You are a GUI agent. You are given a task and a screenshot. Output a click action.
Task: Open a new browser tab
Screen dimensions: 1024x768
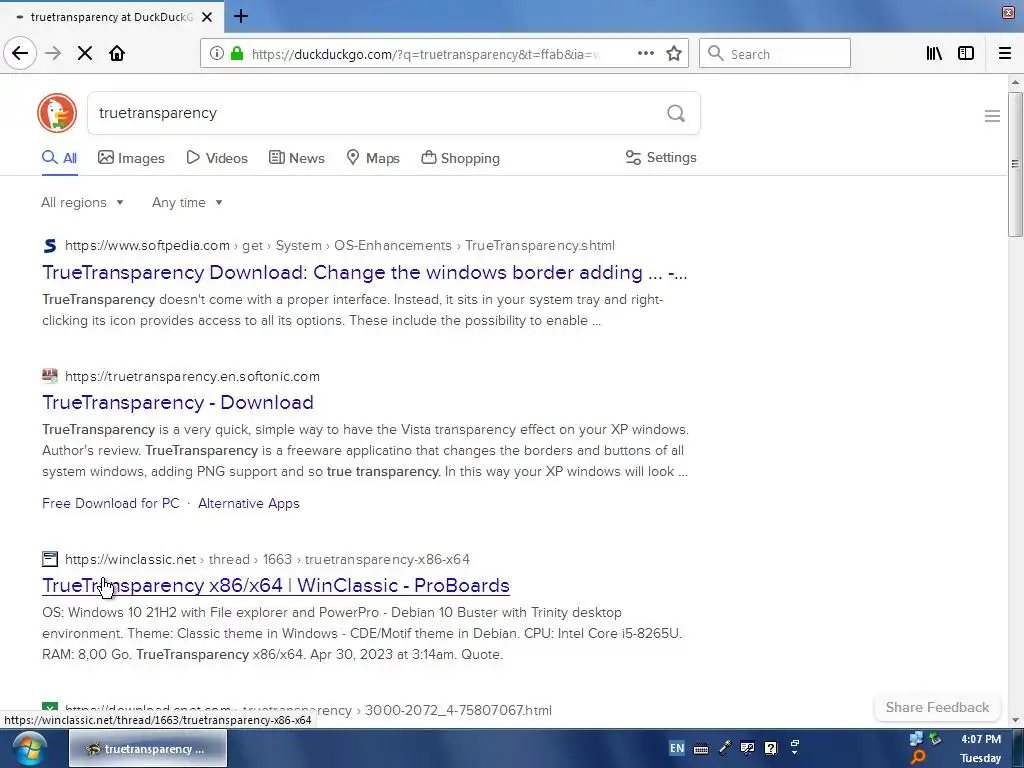pos(240,16)
